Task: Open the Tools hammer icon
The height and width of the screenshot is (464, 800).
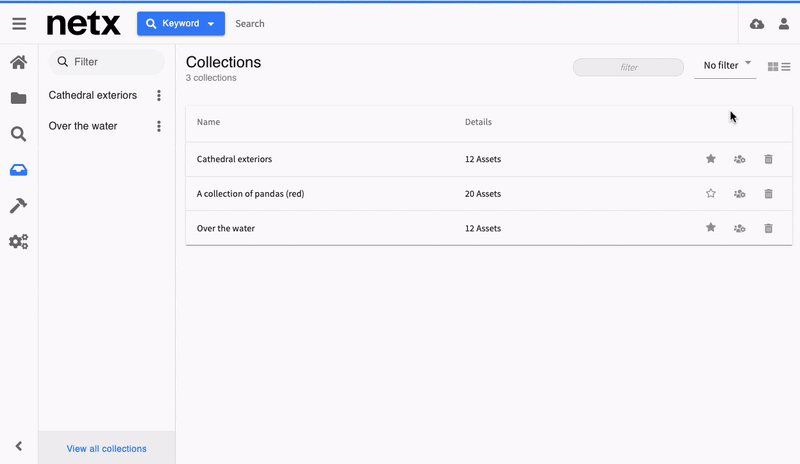Action: pos(18,205)
